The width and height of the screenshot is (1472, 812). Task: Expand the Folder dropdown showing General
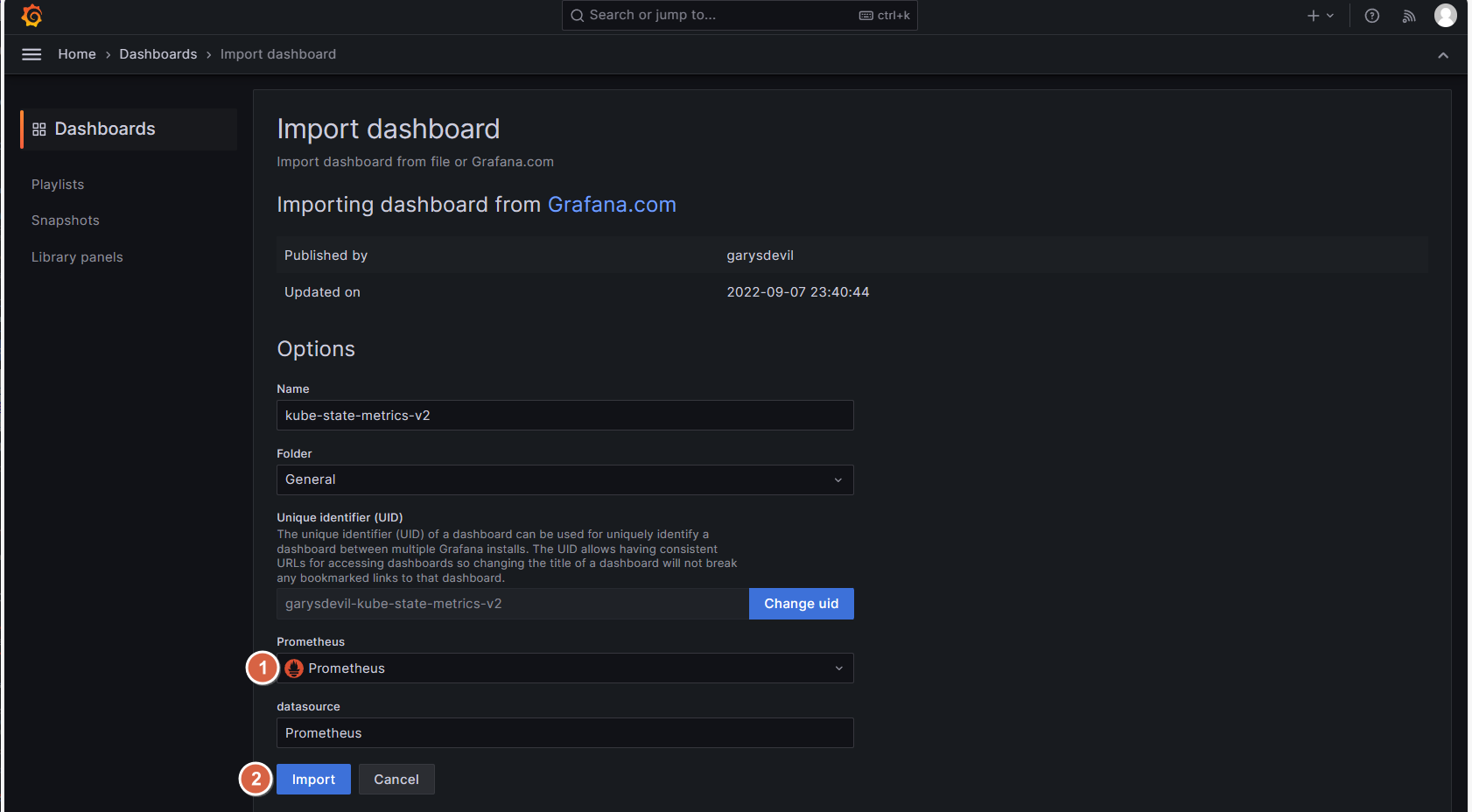point(565,479)
